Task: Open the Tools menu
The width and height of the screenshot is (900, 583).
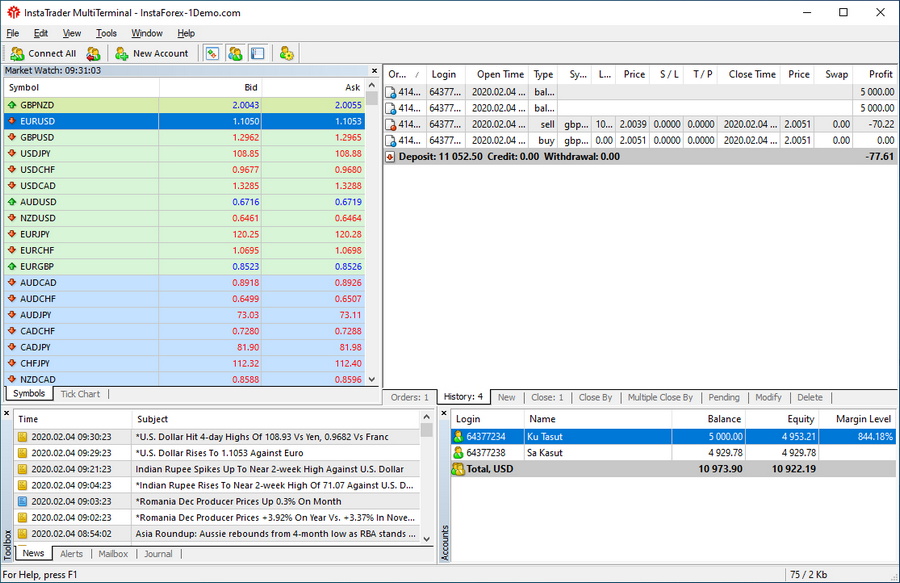Action: (x=106, y=33)
